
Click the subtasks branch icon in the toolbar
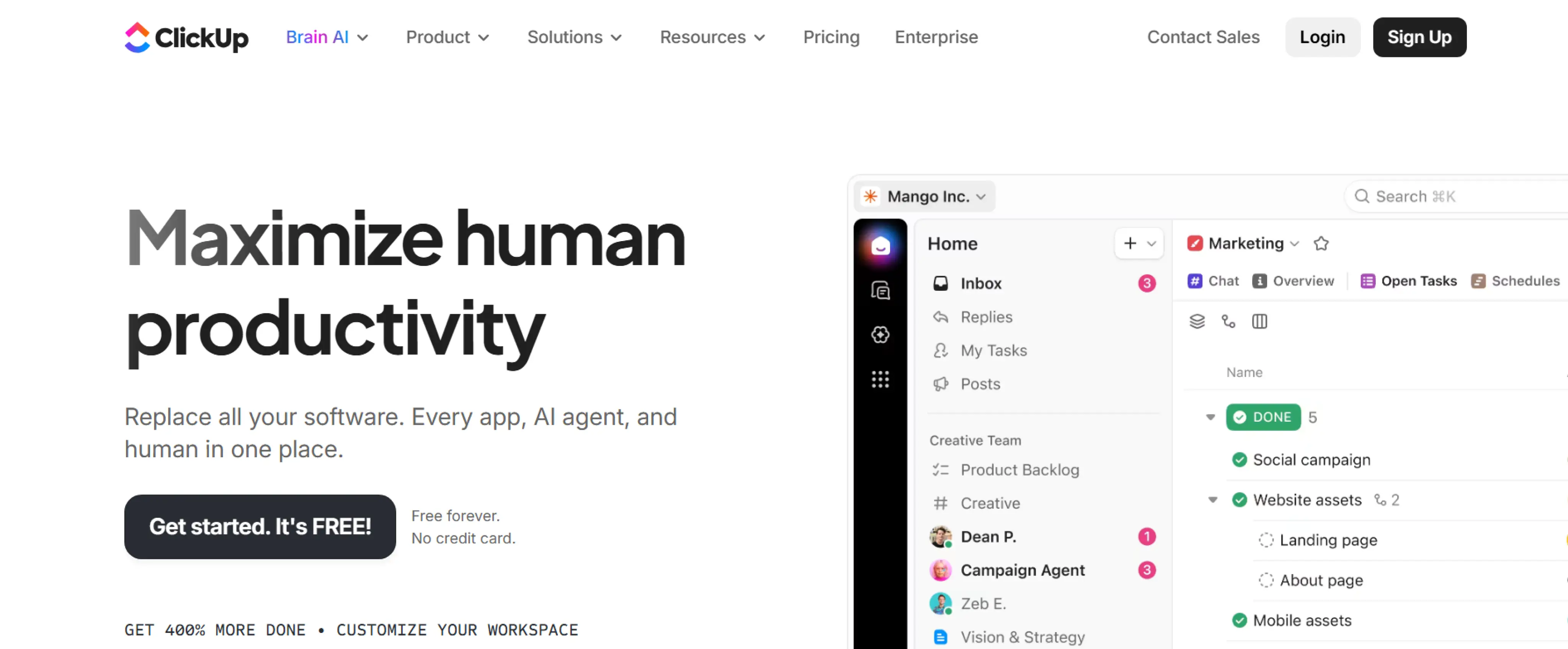[1228, 321]
